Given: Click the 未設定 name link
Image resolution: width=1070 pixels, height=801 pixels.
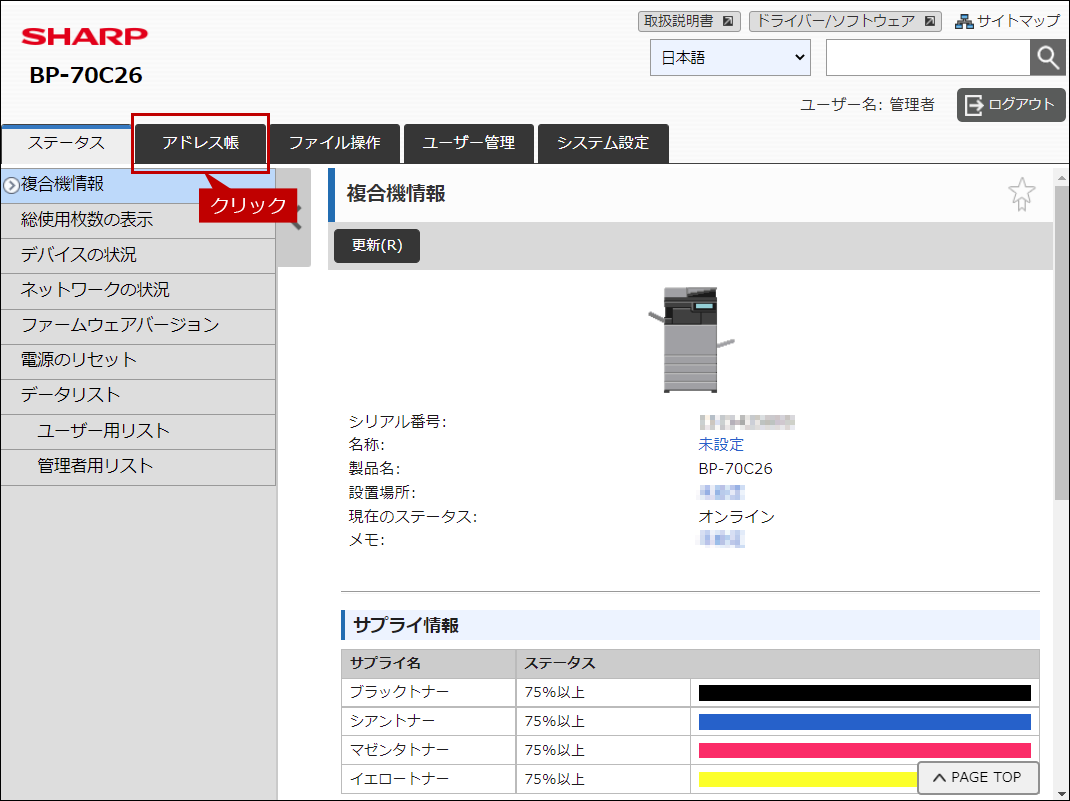Looking at the screenshot, I should [x=721, y=445].
